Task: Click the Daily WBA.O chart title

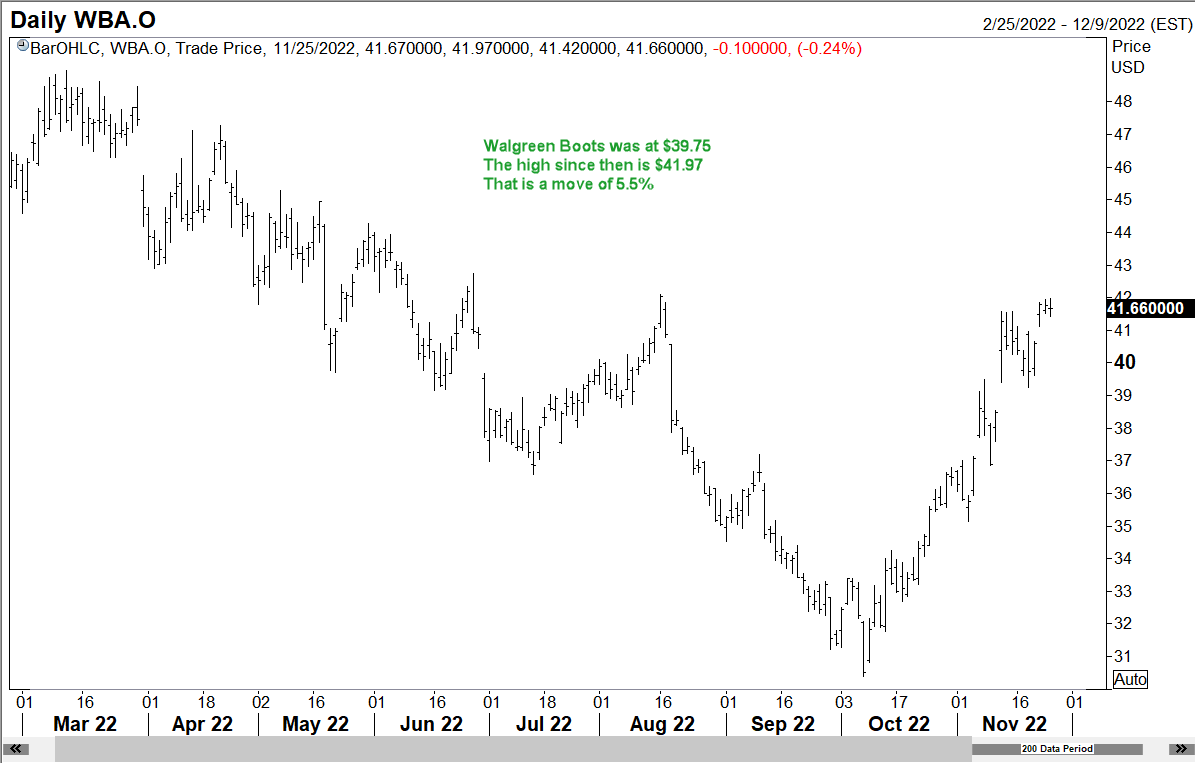Action: 83,20
